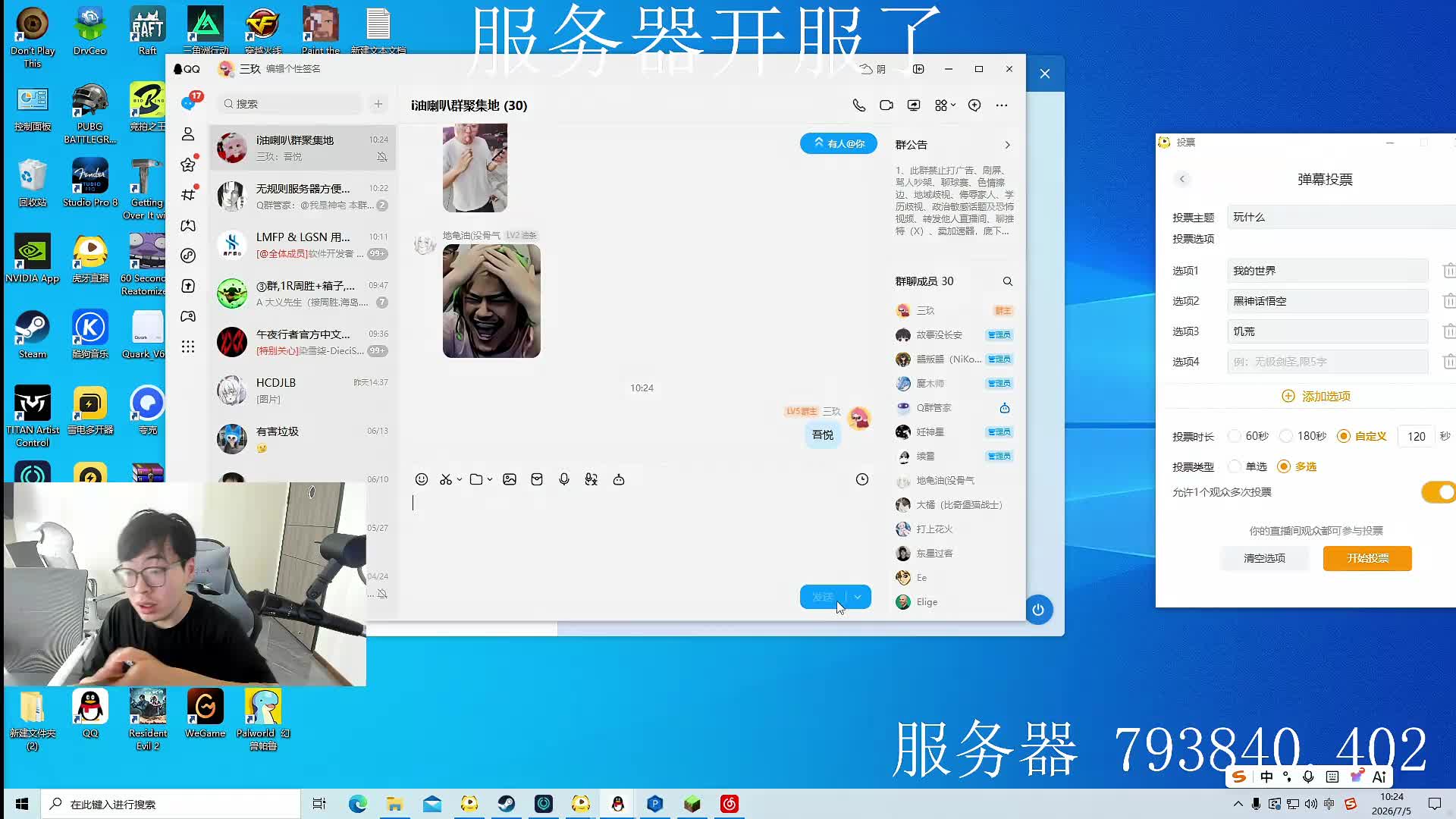Screen dimensions: 1456x819
Task: Click 开始投票 button
Action: [1367, 558]
